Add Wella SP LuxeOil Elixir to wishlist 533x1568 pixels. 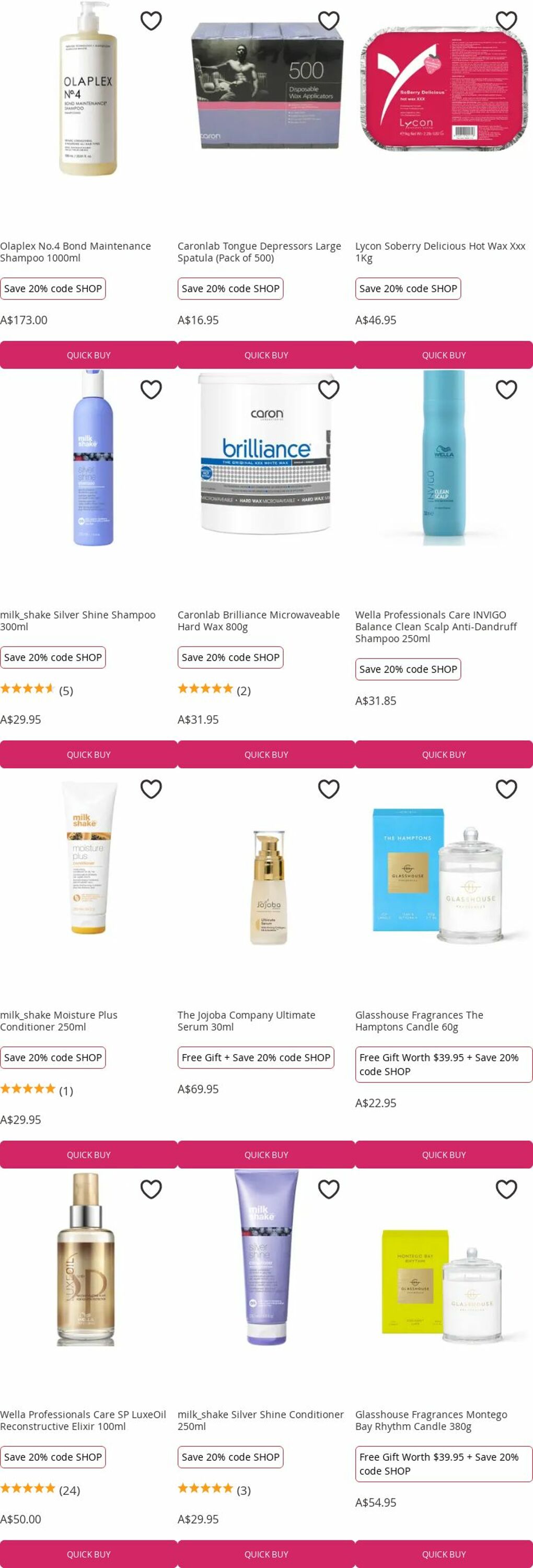(x=151, y=1189)
